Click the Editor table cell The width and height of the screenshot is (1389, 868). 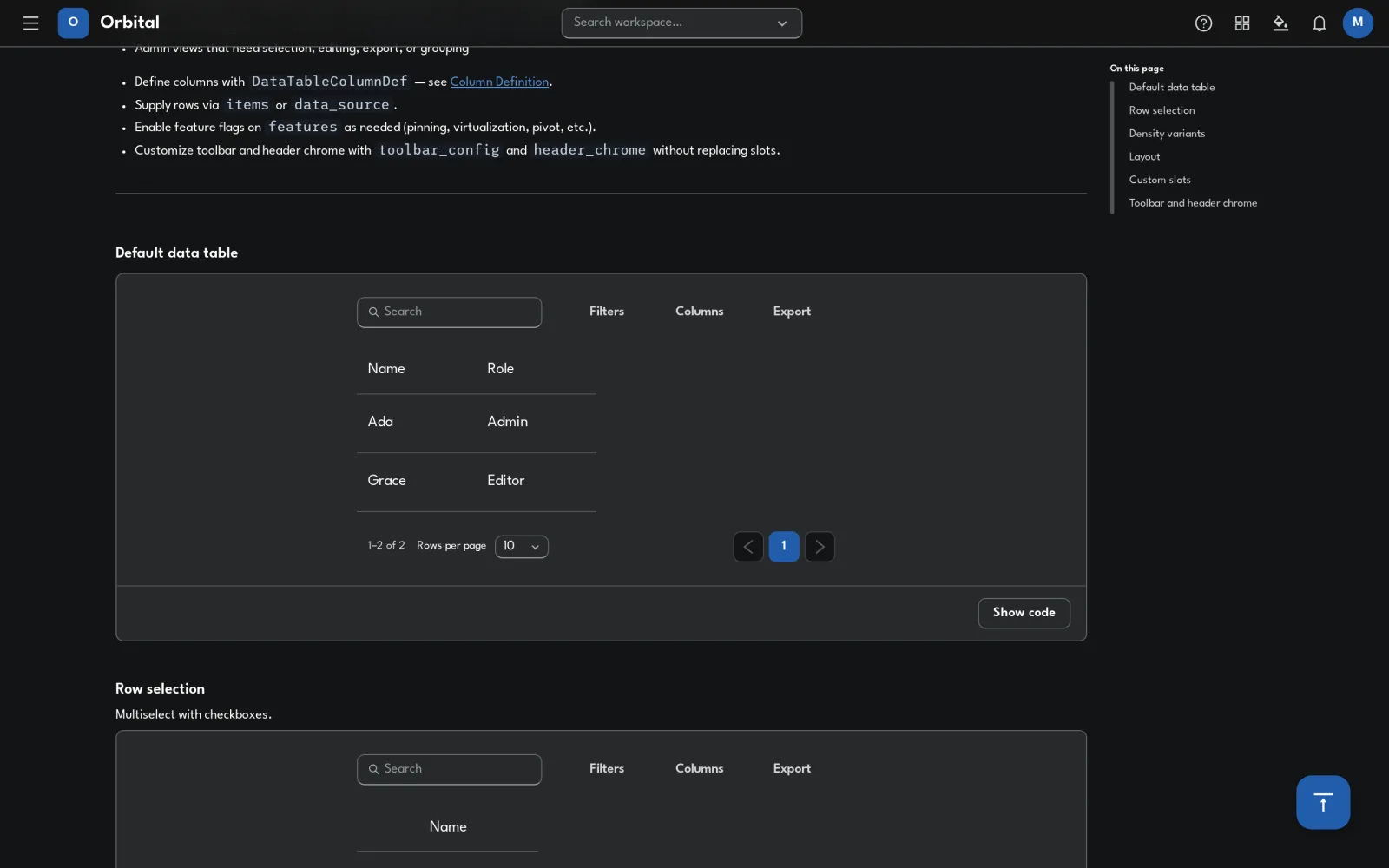pyautogui.click(x=506, y=481)
